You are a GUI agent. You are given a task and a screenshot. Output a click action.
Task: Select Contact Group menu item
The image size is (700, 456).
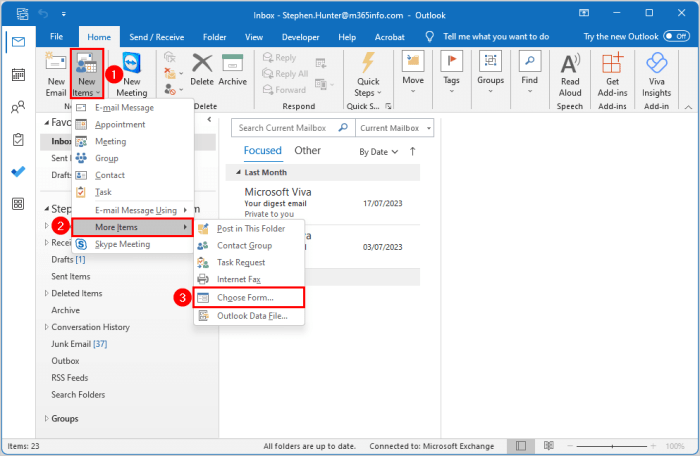tap(249, 246)
